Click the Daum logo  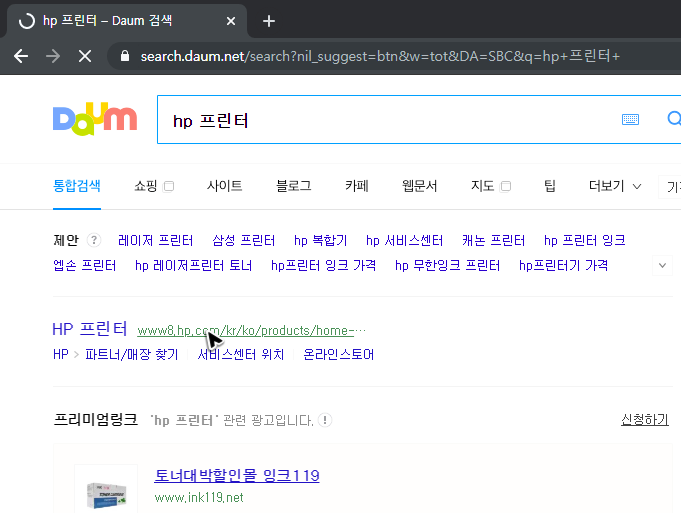coord(95,119)
